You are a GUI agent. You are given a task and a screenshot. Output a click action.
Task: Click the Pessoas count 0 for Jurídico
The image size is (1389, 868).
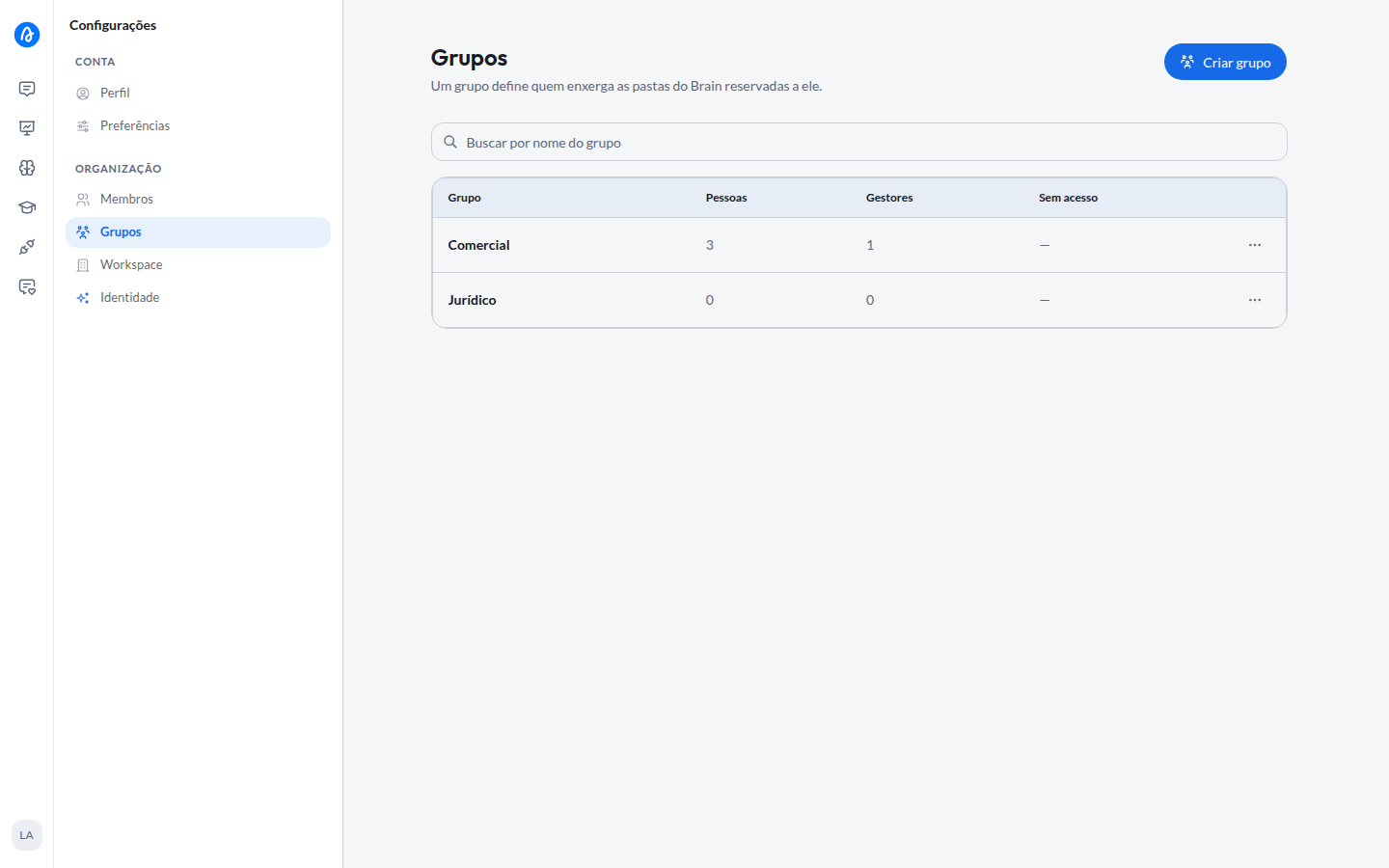click(710, 300)
